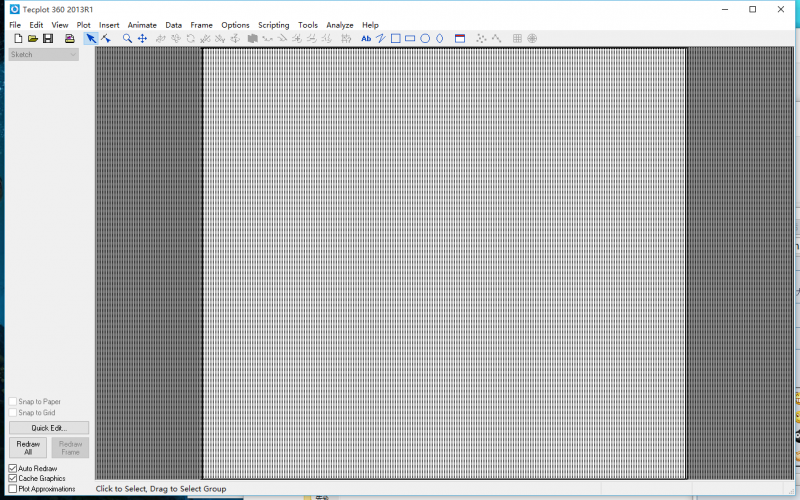Click the Tecplot 360 title bar logo
The width and height of the screenshot is (800, 500).
click(14, 9)
